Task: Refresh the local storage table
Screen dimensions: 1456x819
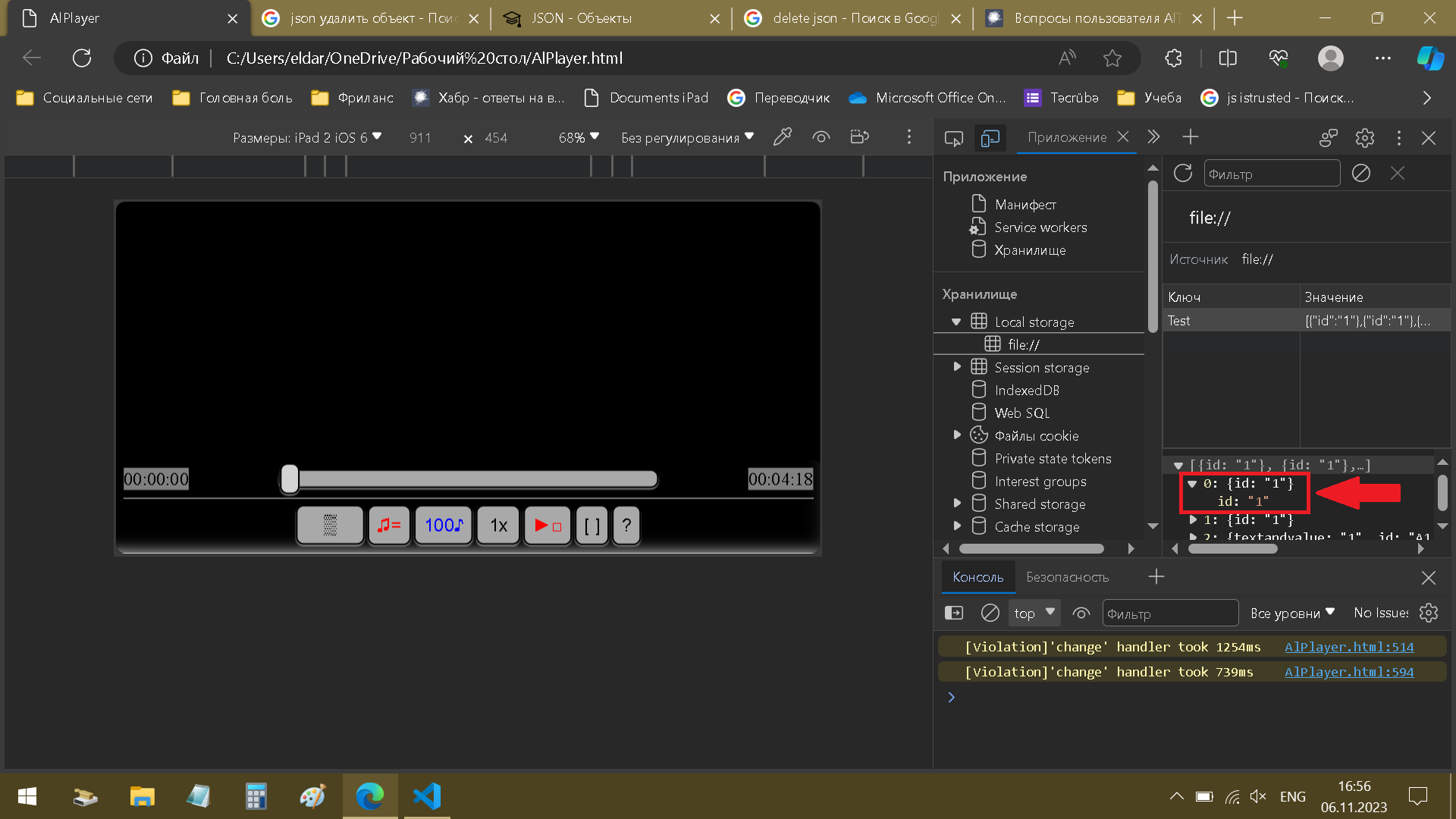Action: pos(1182,174)
